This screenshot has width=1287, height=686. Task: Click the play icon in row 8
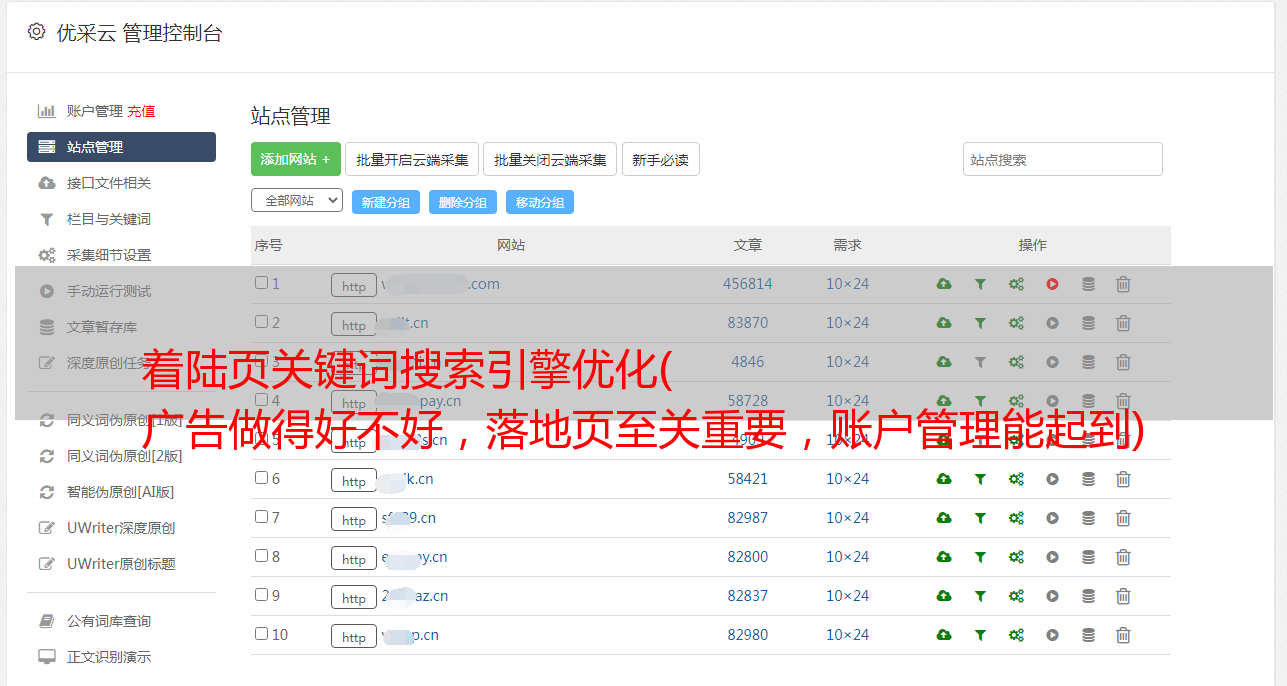click(1052, 557)
